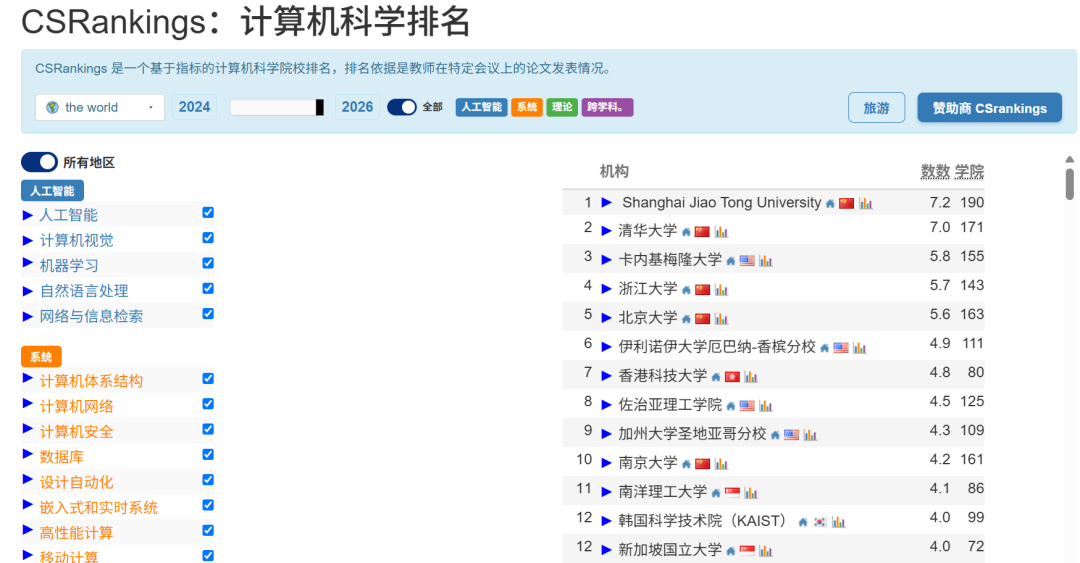Uncheck the 计算机网络 checkbox
Image resolution: width=1080 pixels, height=563 pixels.
(x=208, y=404)
